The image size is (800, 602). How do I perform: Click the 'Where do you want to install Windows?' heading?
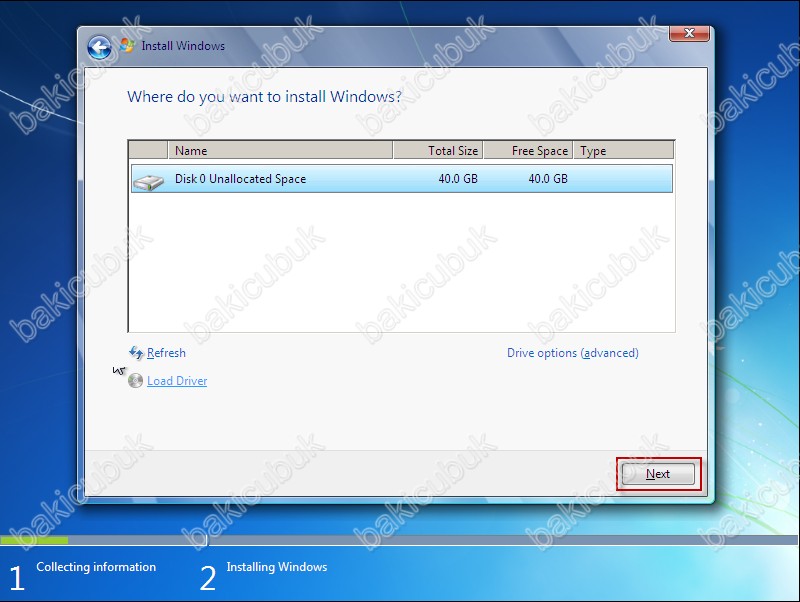(264, 96)
